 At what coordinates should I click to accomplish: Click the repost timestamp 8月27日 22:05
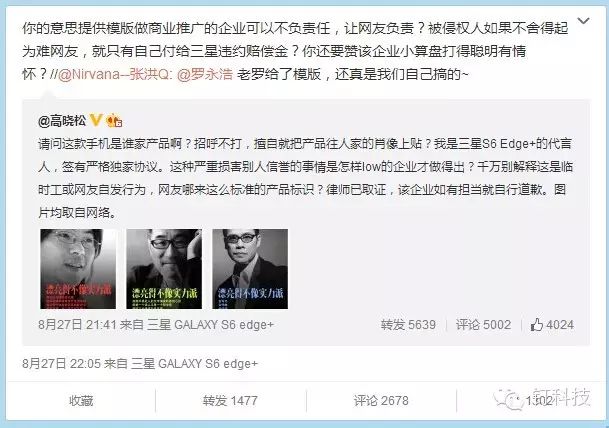(x=61, y=364)
